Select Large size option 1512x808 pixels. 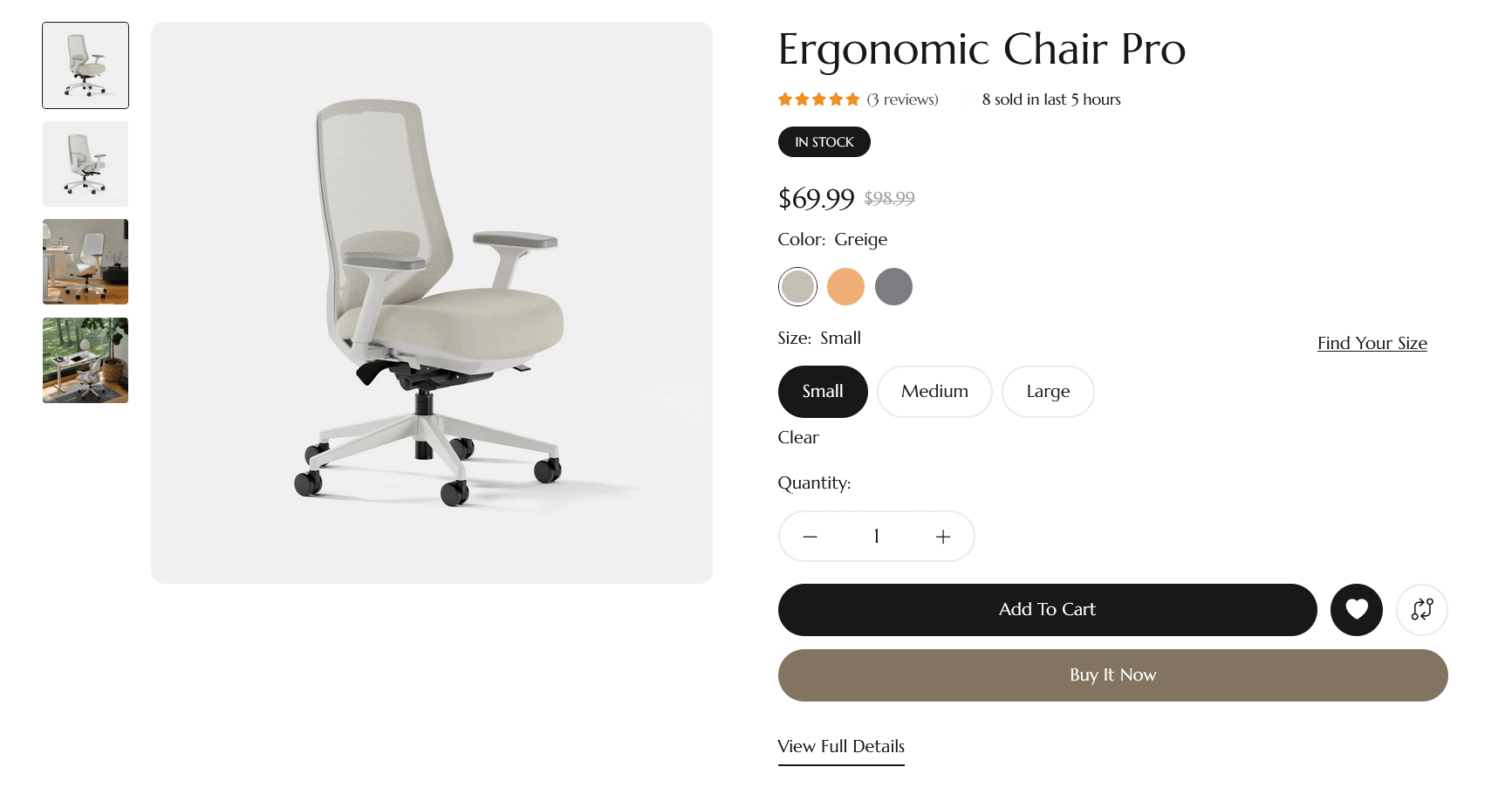[x=1047, y=392]
